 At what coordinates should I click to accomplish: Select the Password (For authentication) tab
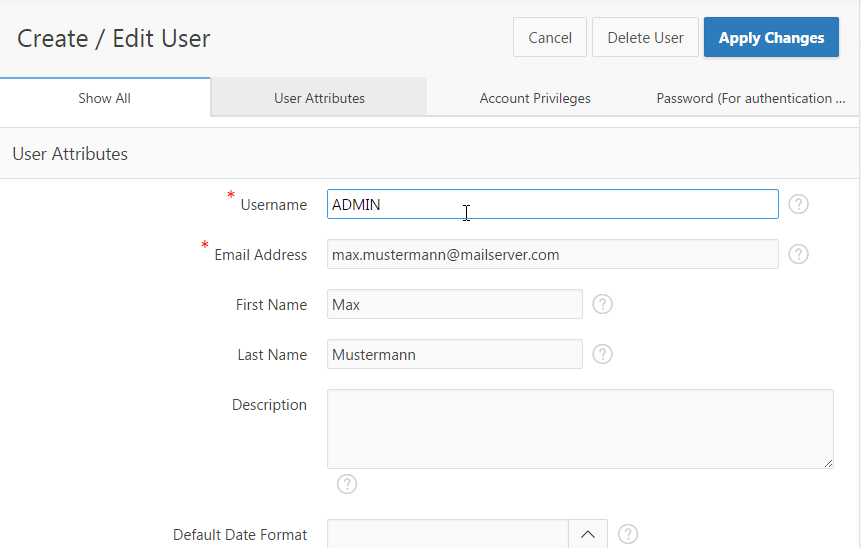coord(750,98)
